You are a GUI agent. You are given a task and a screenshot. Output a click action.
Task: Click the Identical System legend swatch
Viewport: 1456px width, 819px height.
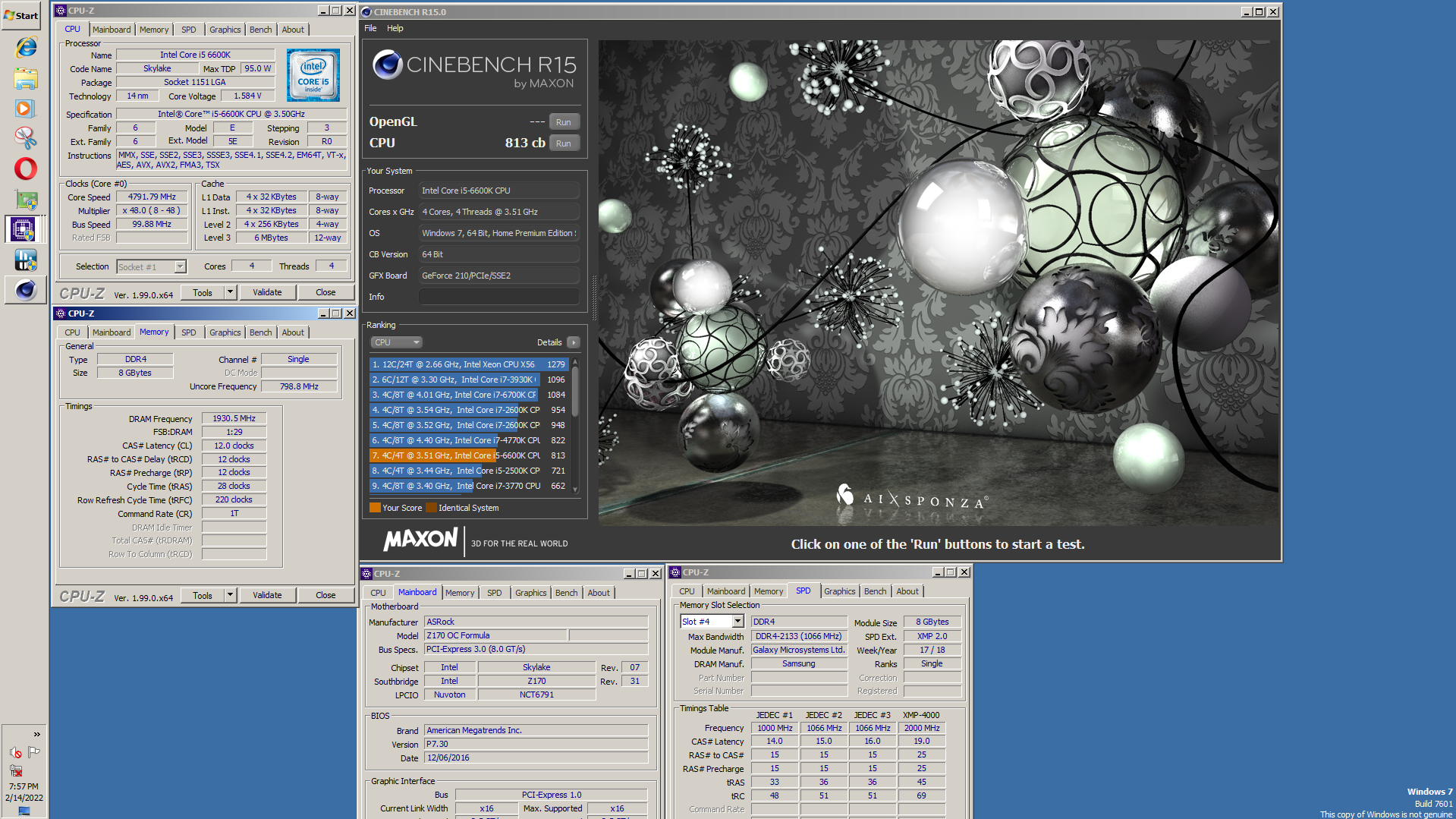point(431,508)
